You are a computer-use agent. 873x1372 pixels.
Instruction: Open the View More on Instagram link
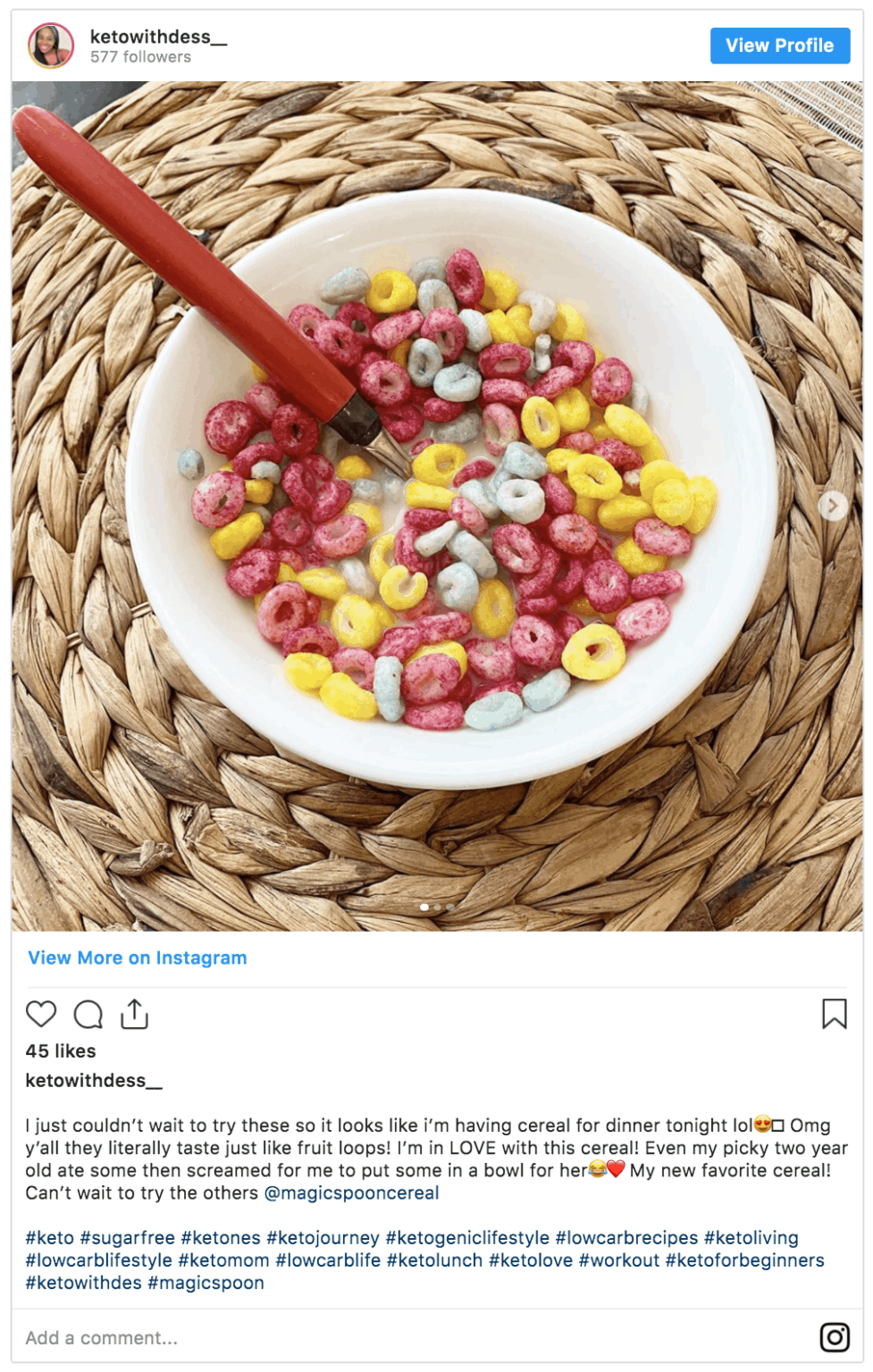tap(138, 958)
